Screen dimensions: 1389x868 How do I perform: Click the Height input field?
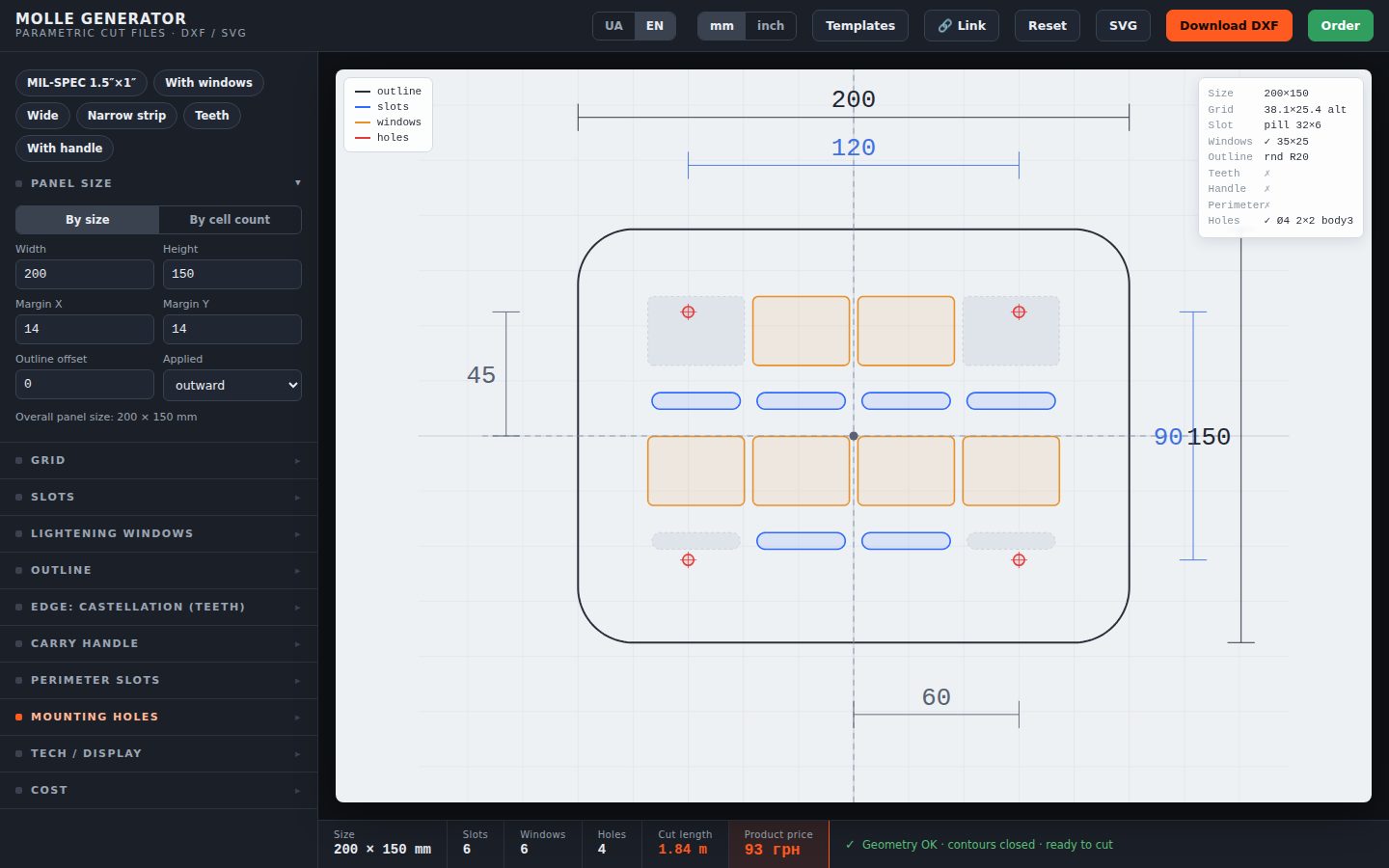pyautogui.click(x=232, y=274)
